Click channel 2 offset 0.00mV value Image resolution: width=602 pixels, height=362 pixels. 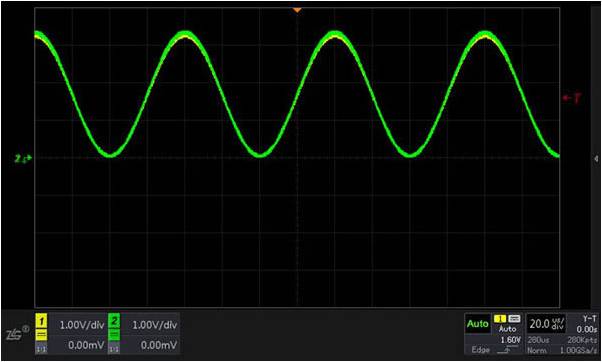coord(159,345)
